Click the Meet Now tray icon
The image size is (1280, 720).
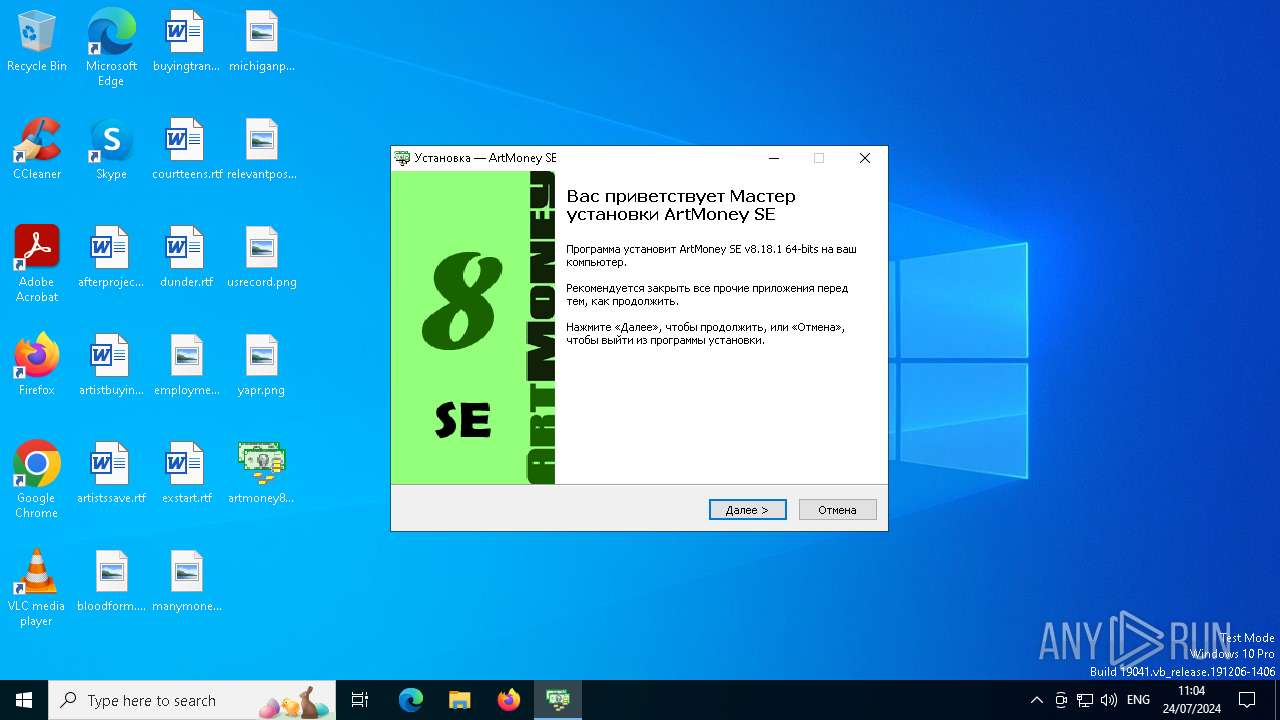[1061, 700]
